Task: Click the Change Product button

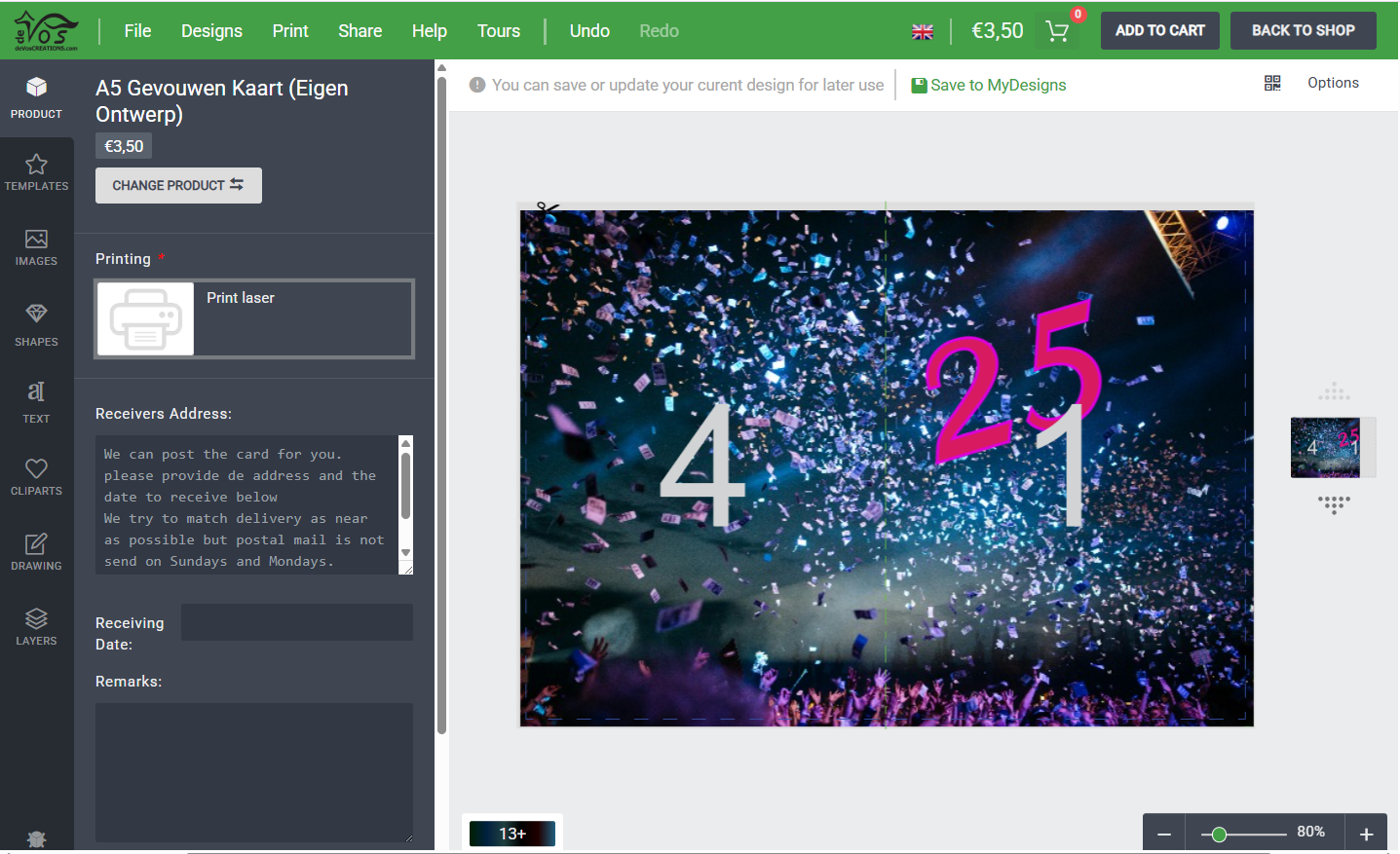Action: [x=178, y=185]
